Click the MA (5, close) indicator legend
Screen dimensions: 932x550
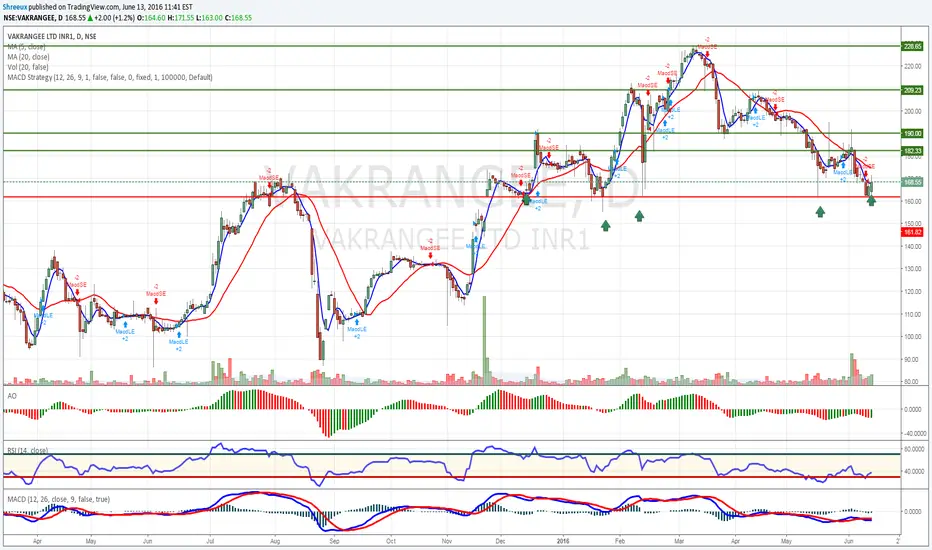[x=27, y=46]
